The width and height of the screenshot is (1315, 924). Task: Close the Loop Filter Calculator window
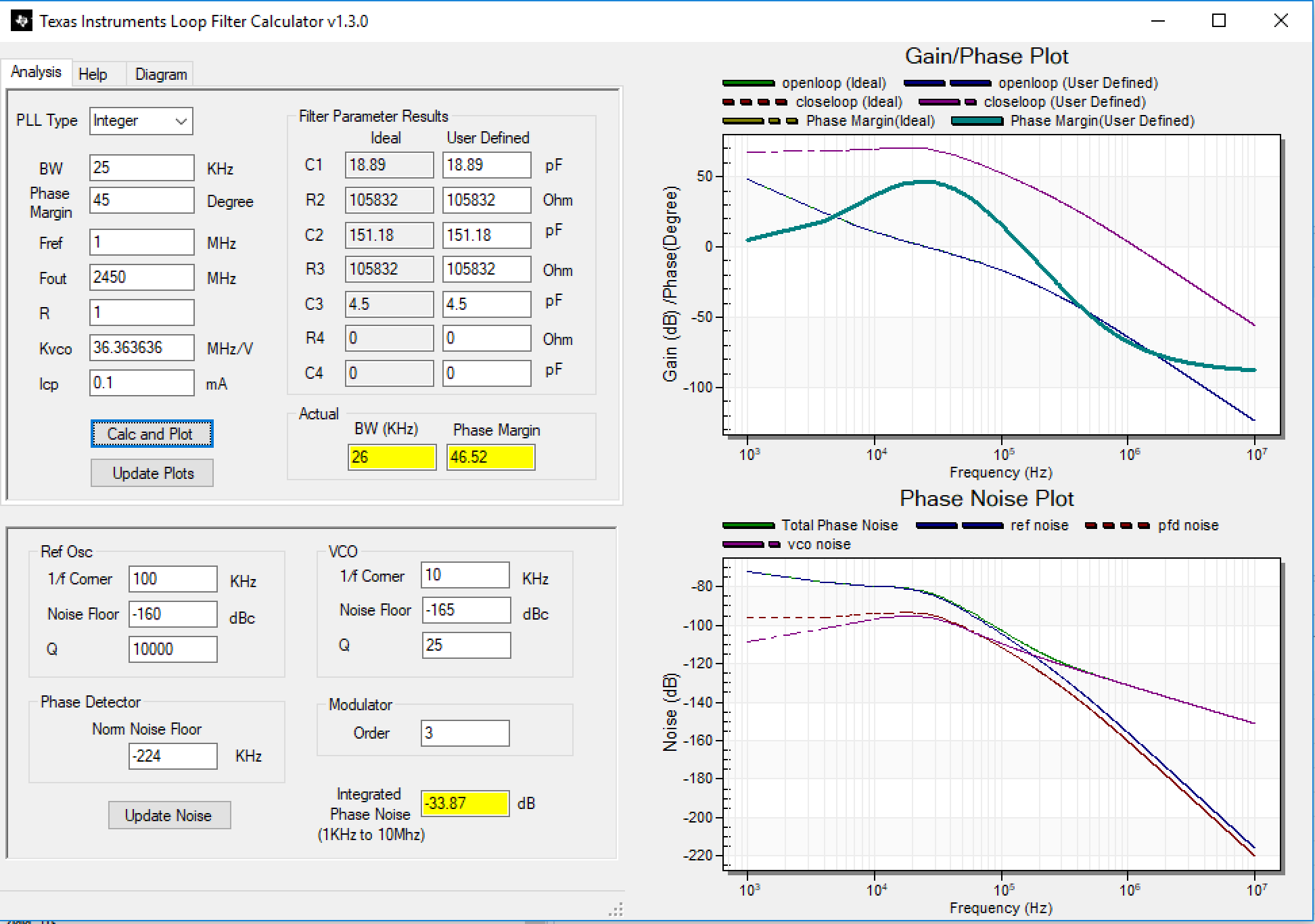[1281, 21]
